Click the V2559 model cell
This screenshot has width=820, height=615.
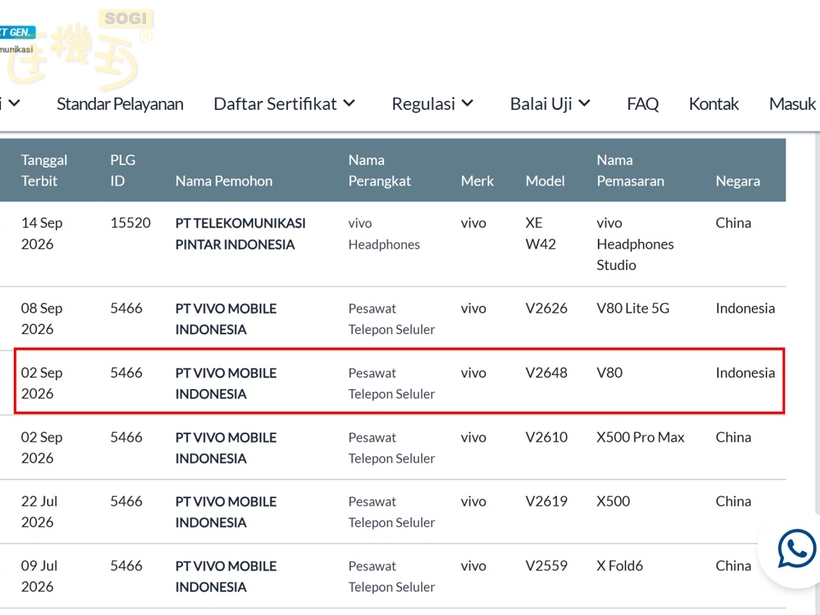(546, 565)
